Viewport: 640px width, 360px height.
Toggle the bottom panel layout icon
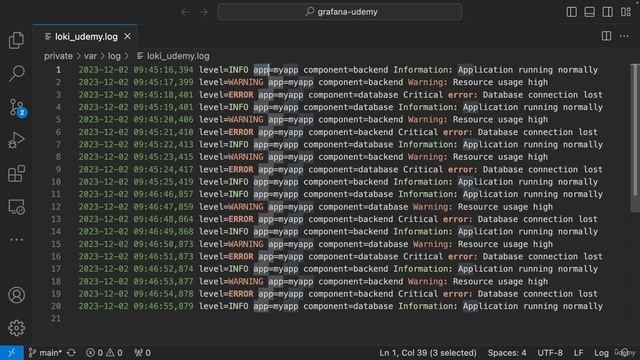point(589,12)
